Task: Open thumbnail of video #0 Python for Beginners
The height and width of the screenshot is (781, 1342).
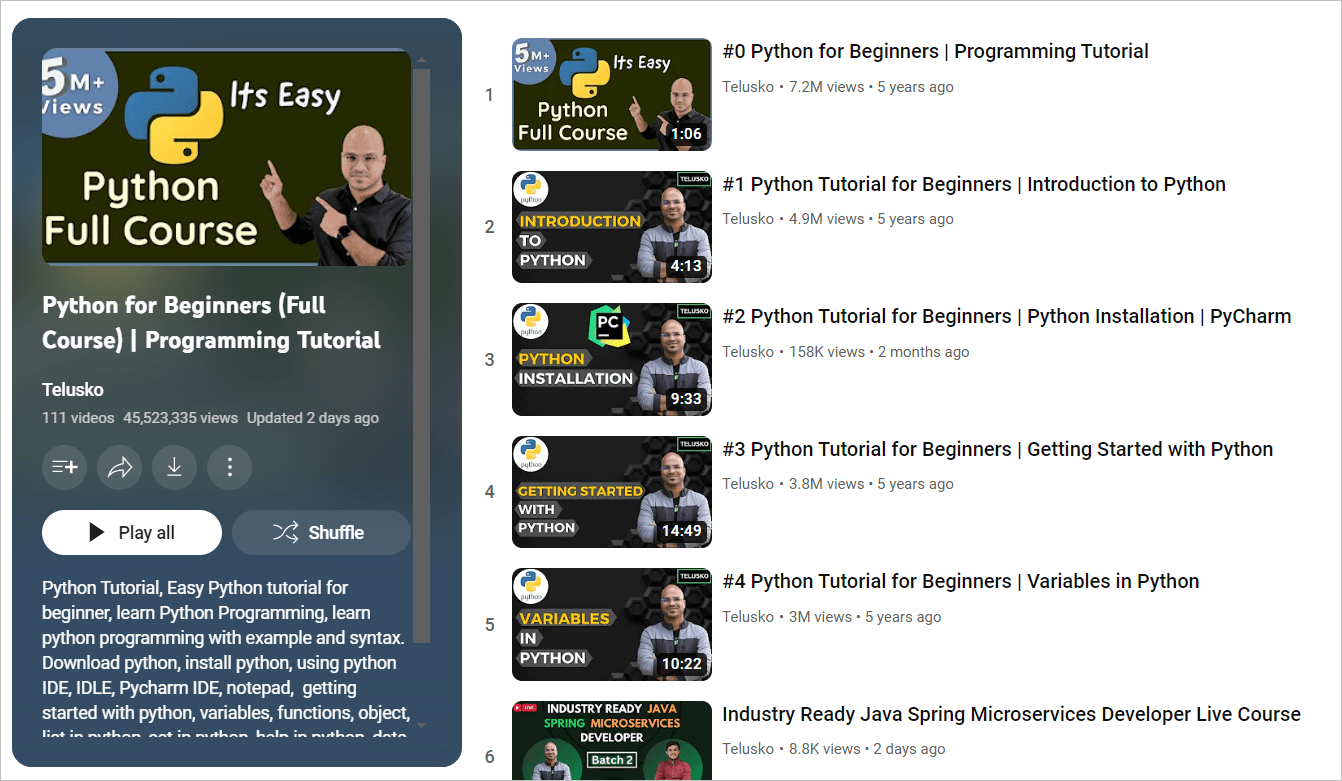Action: tap(612, 94)
